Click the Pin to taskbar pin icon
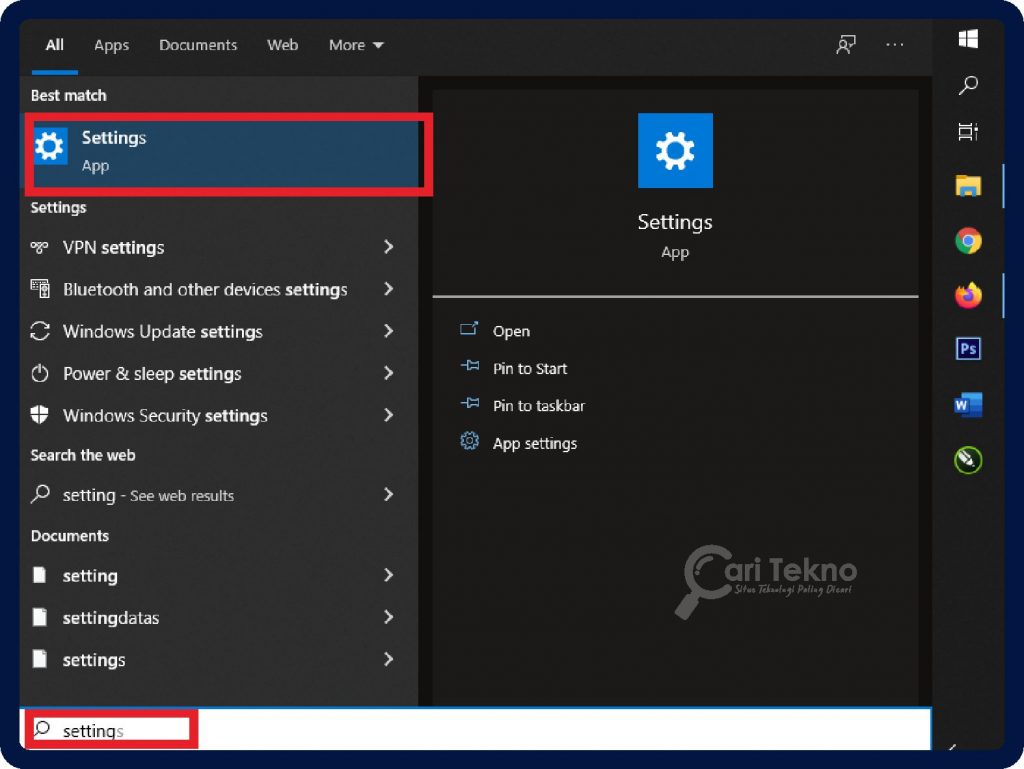This screenshot has height=769, width=1024. 470,403
